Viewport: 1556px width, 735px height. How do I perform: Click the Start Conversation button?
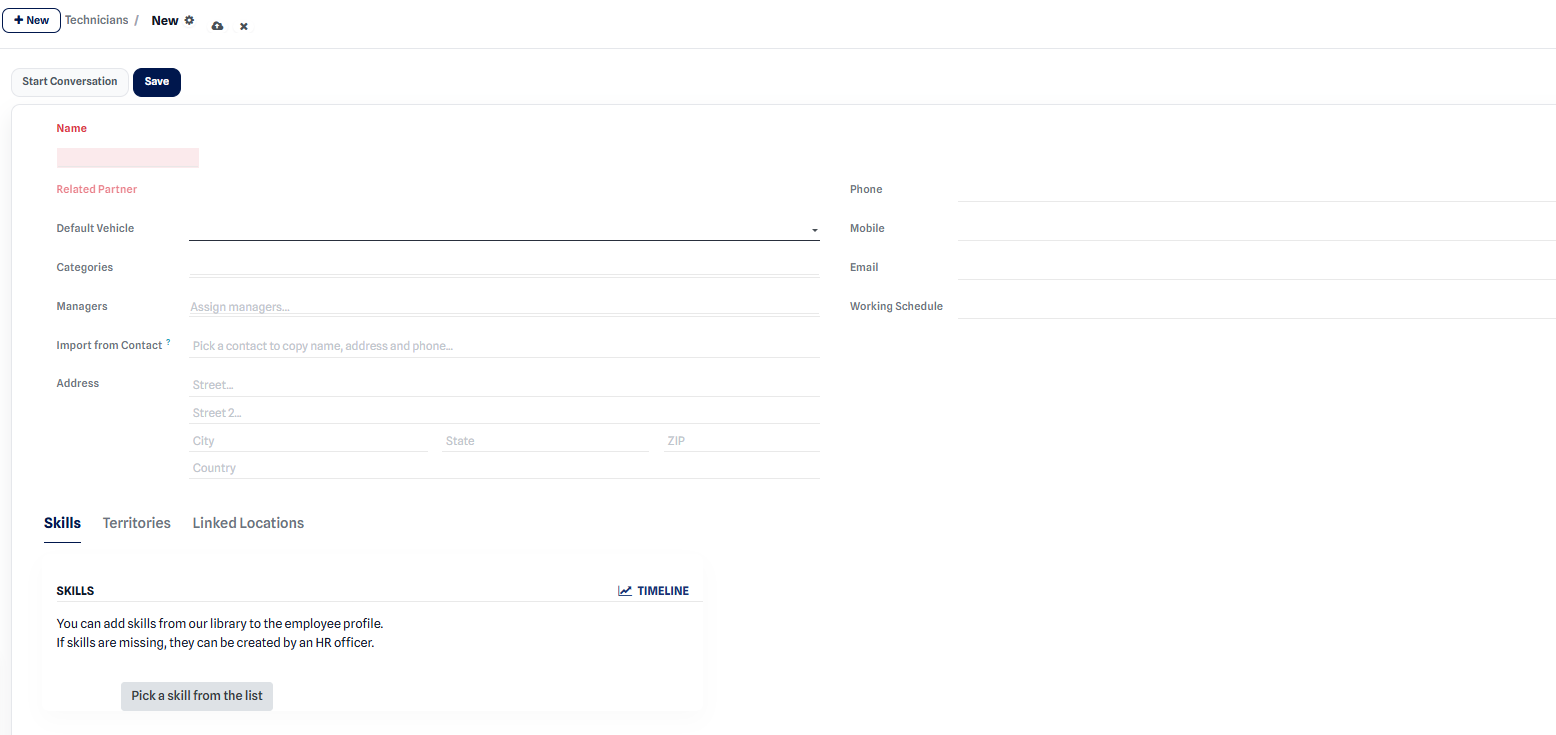click(70, 82)
